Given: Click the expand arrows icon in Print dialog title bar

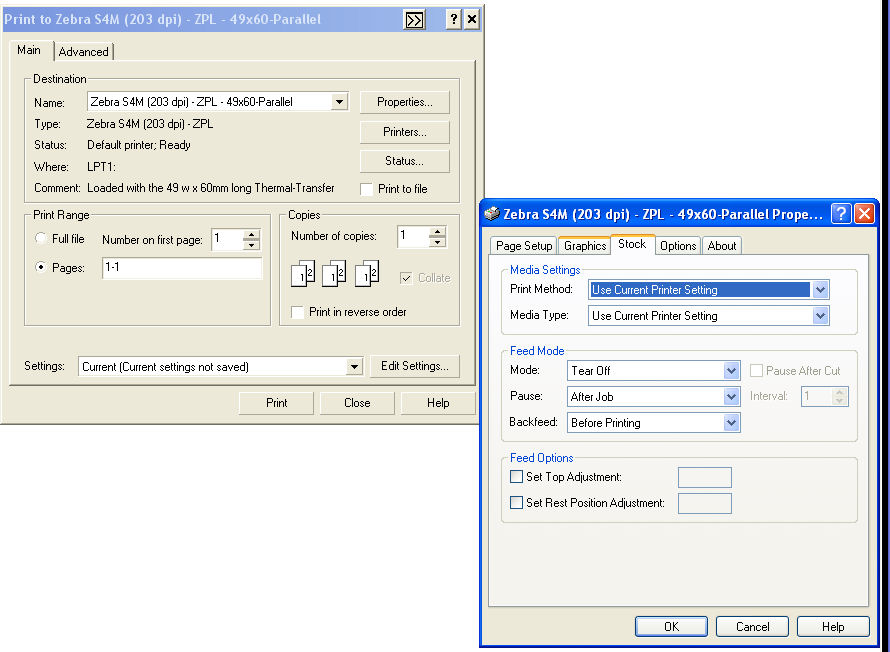Looking at the screenshot, I should point(414,20).
